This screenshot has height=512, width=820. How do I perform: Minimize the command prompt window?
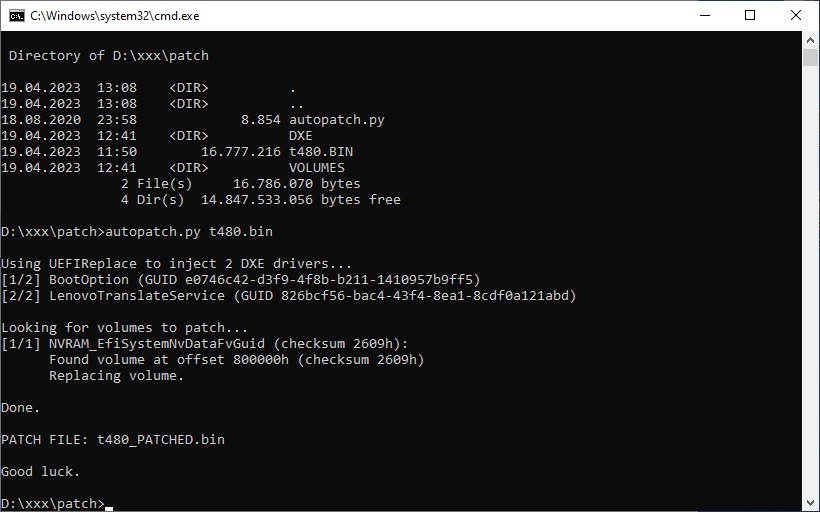[703, 16]
